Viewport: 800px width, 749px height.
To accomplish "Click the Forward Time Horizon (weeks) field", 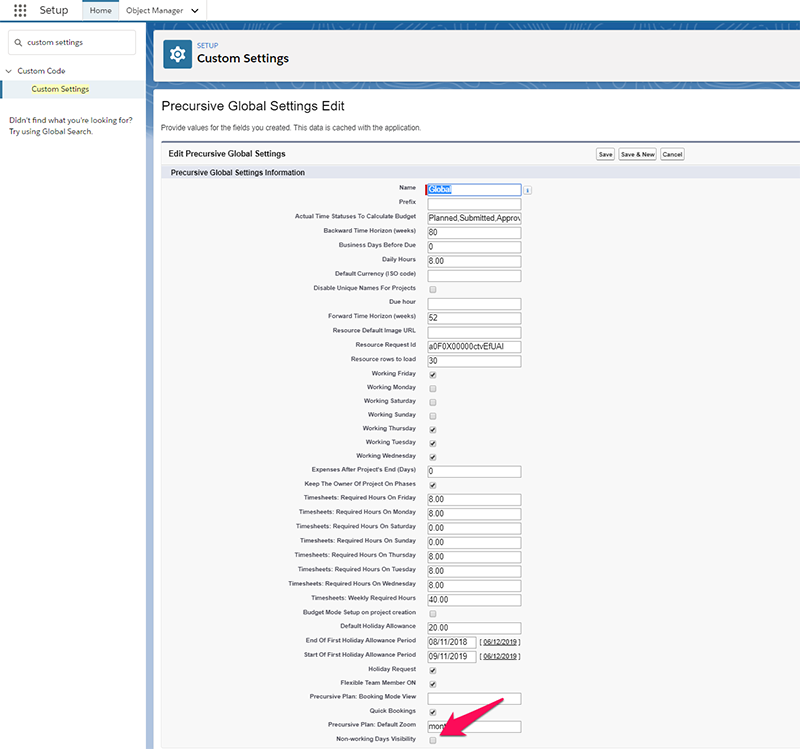I will click(474, 318).
